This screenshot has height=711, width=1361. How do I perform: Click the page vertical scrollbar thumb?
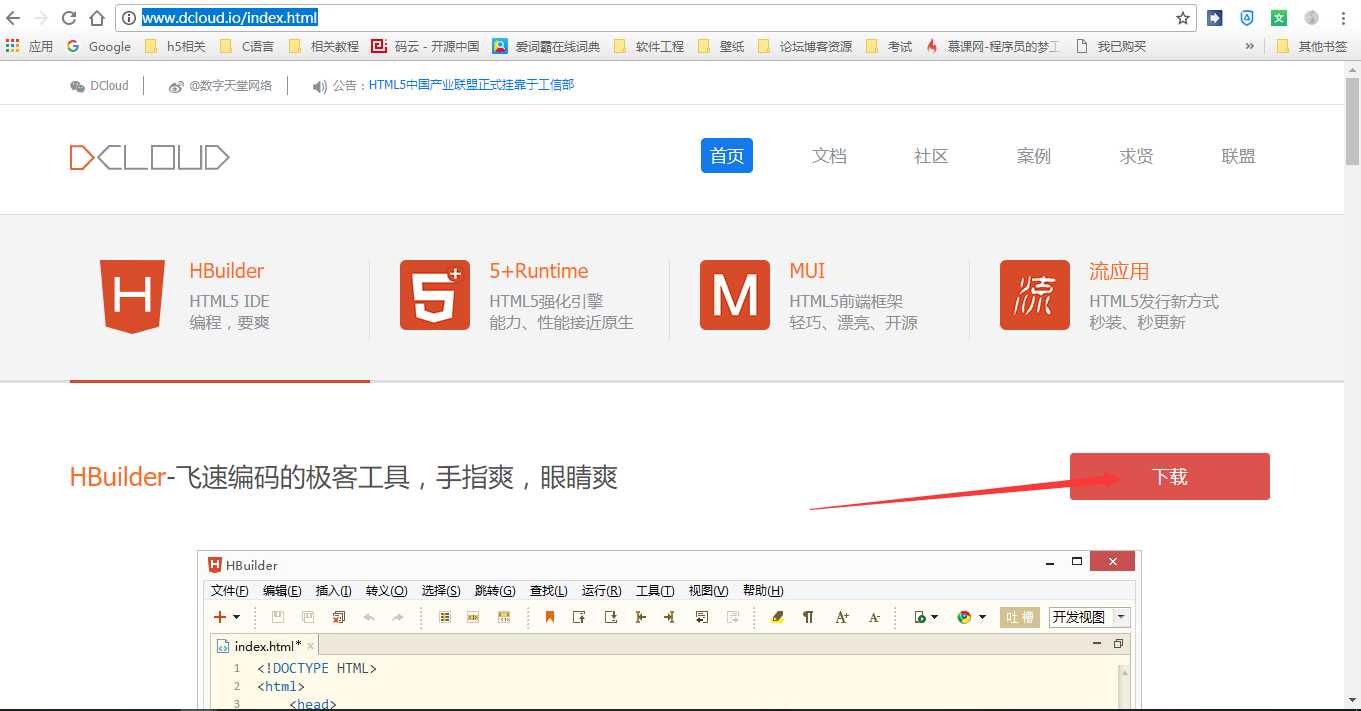tap(1352, 121)
